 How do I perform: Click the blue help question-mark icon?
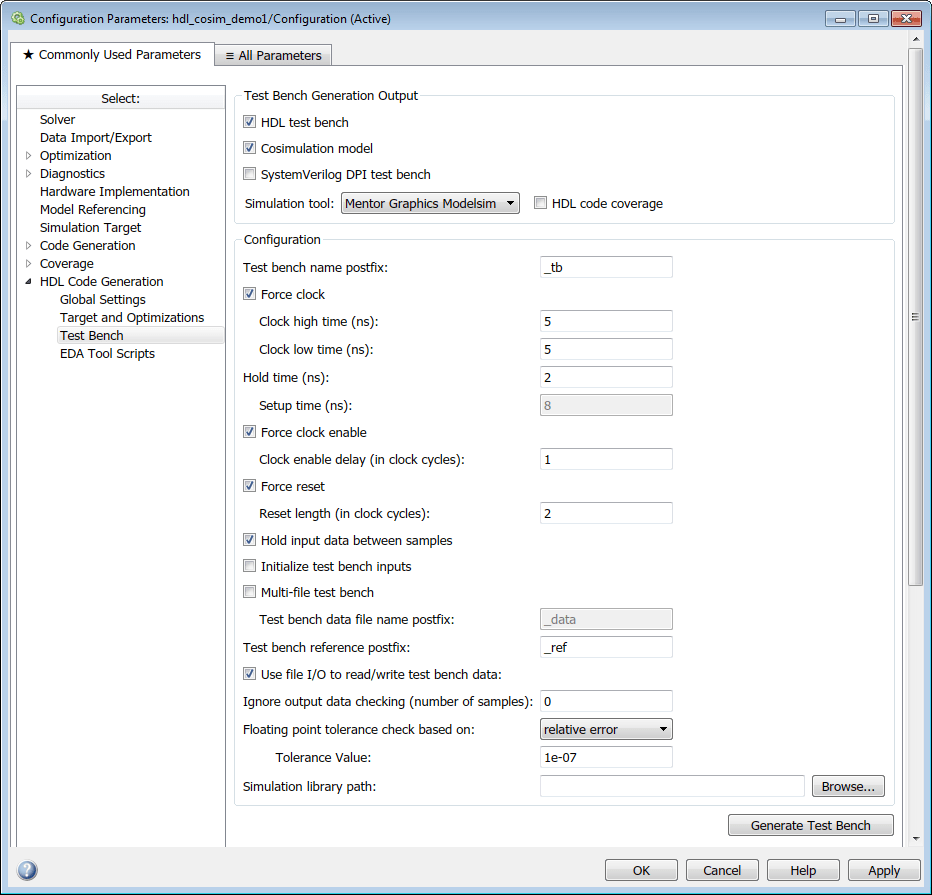click(27, 870)
